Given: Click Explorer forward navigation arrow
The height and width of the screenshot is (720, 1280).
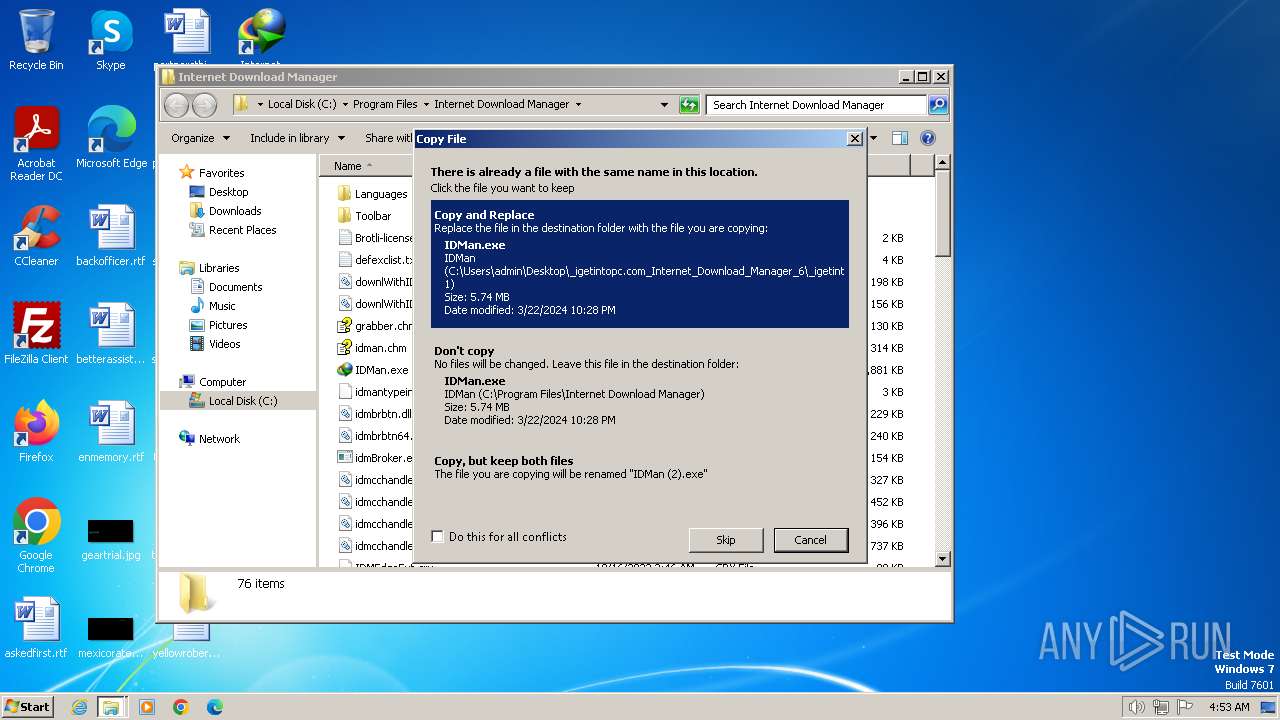Looking at the screenshot, I should (204, 105).
